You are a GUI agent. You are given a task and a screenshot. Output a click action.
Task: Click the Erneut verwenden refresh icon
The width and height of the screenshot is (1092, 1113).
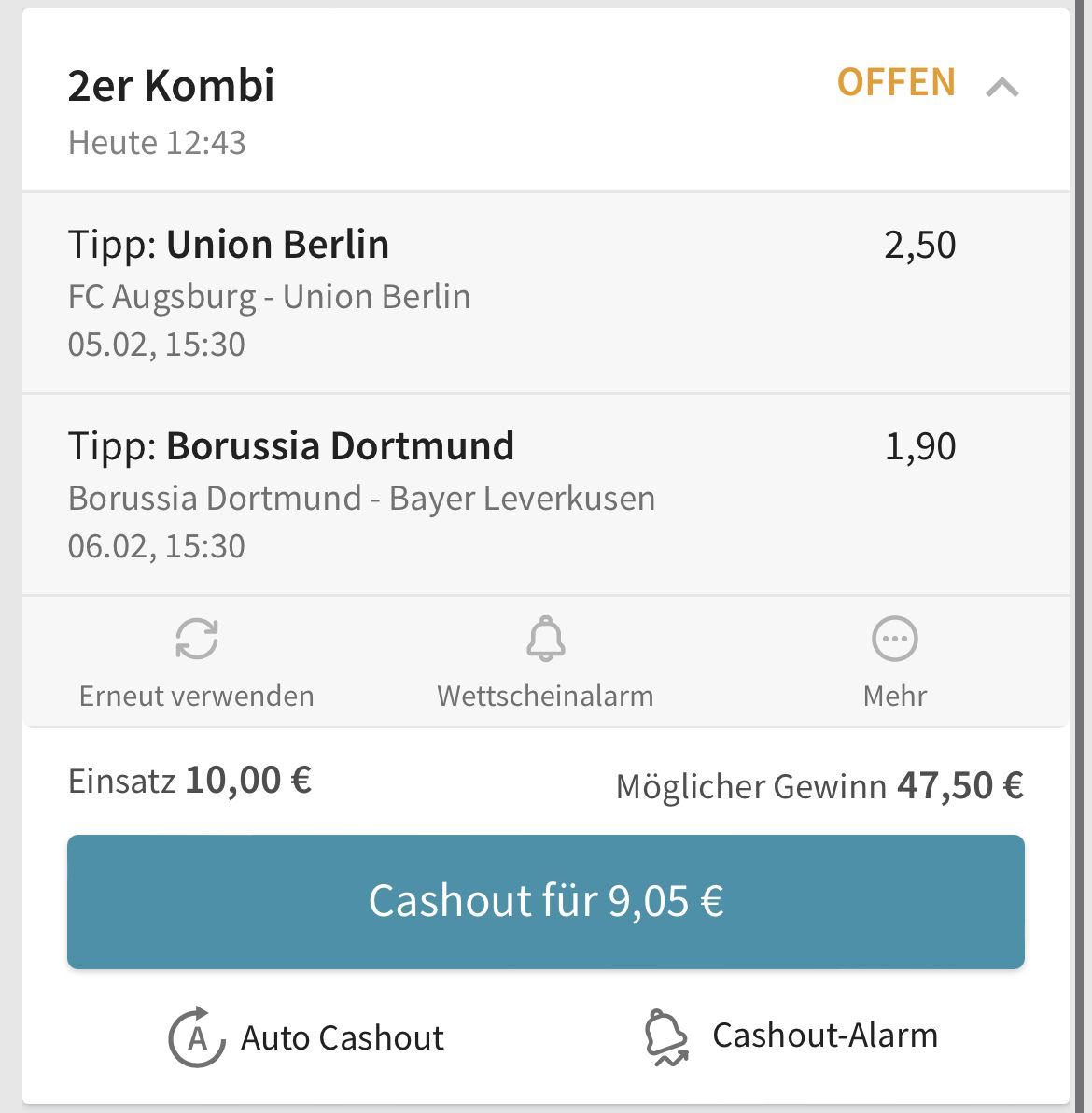coord(197,638)
